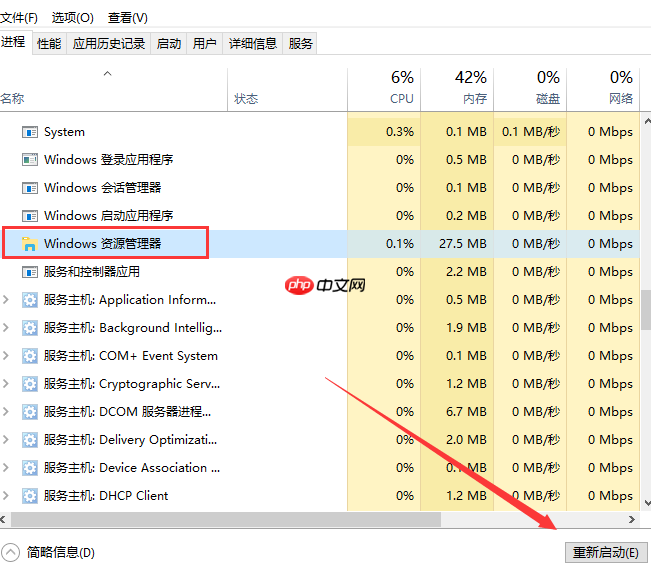Switch to the 启动 tab
This screenshot has height=571, width=651.
pos(169,44)
